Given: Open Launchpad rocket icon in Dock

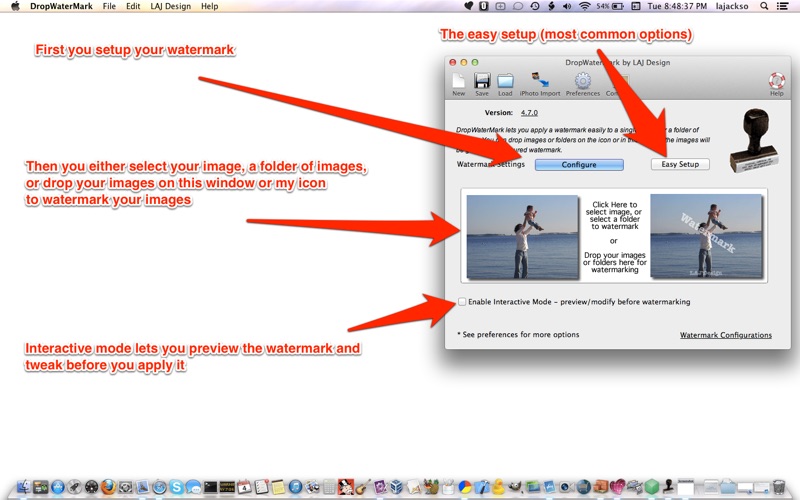Looking at the screenshot, I should pyautogui.click(x=74, y=487).
